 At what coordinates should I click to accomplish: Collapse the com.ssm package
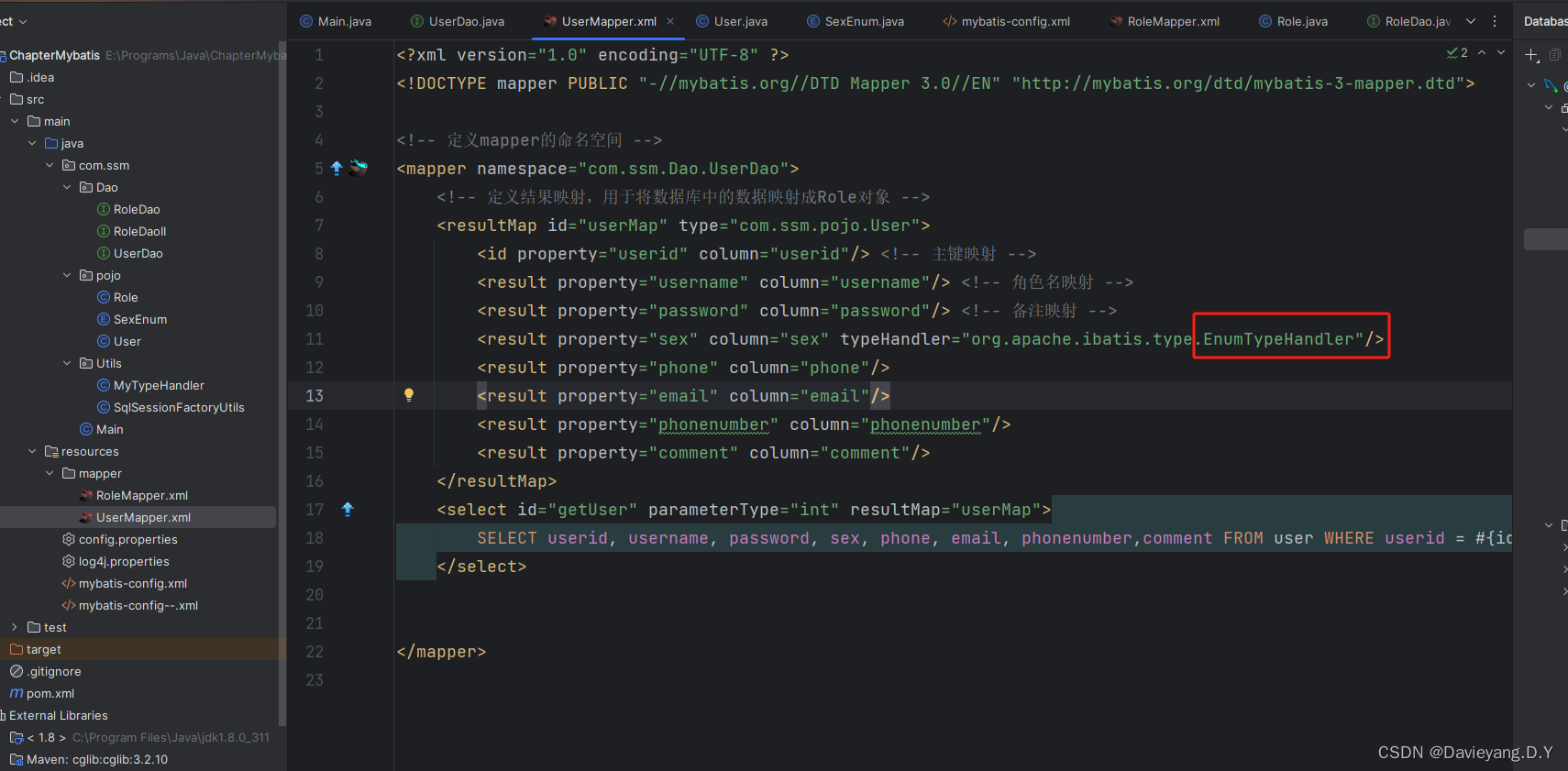50,165
